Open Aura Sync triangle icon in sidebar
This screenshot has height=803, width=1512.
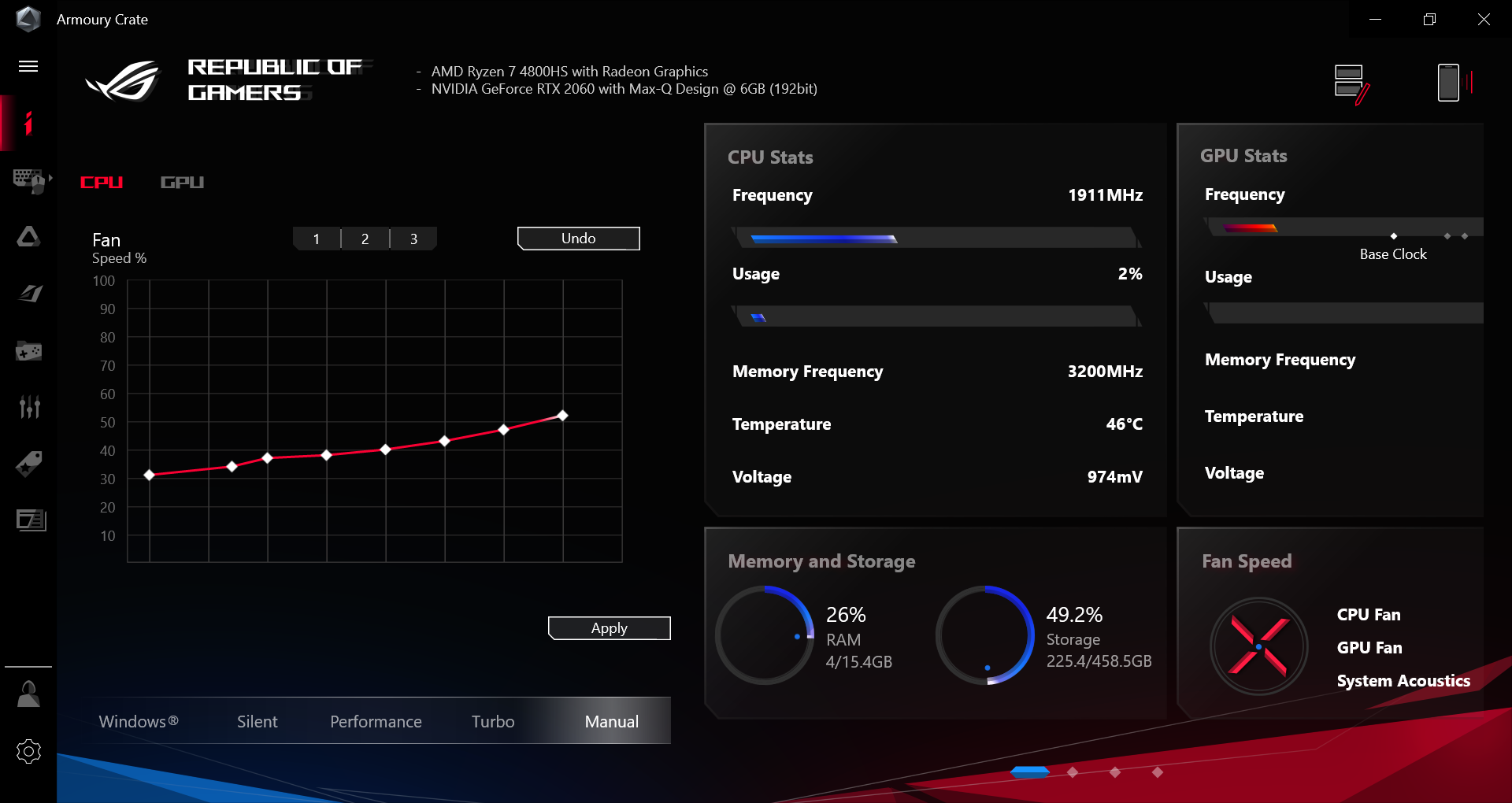click(29, 236)
